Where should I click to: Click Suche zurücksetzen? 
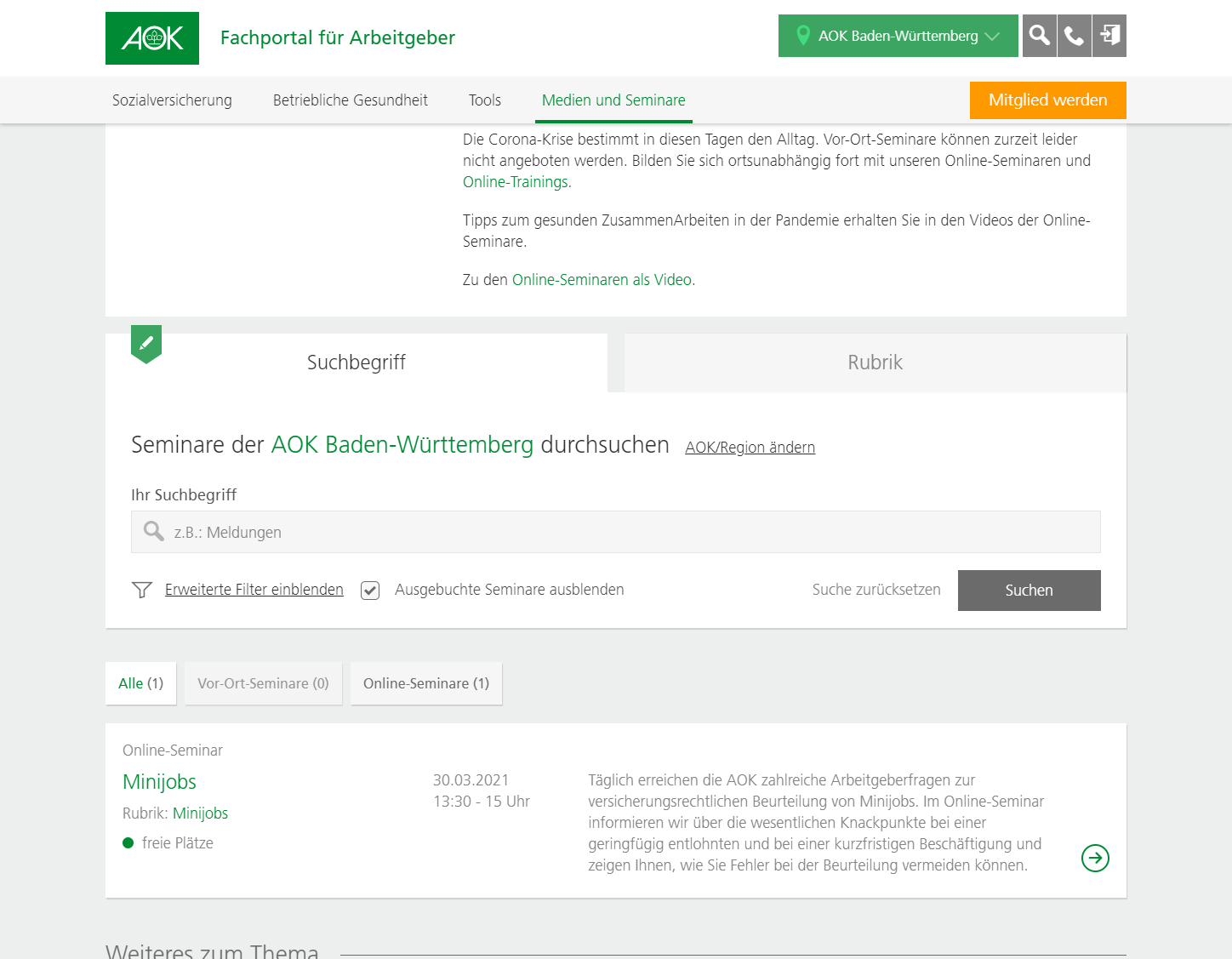(876, 590)
